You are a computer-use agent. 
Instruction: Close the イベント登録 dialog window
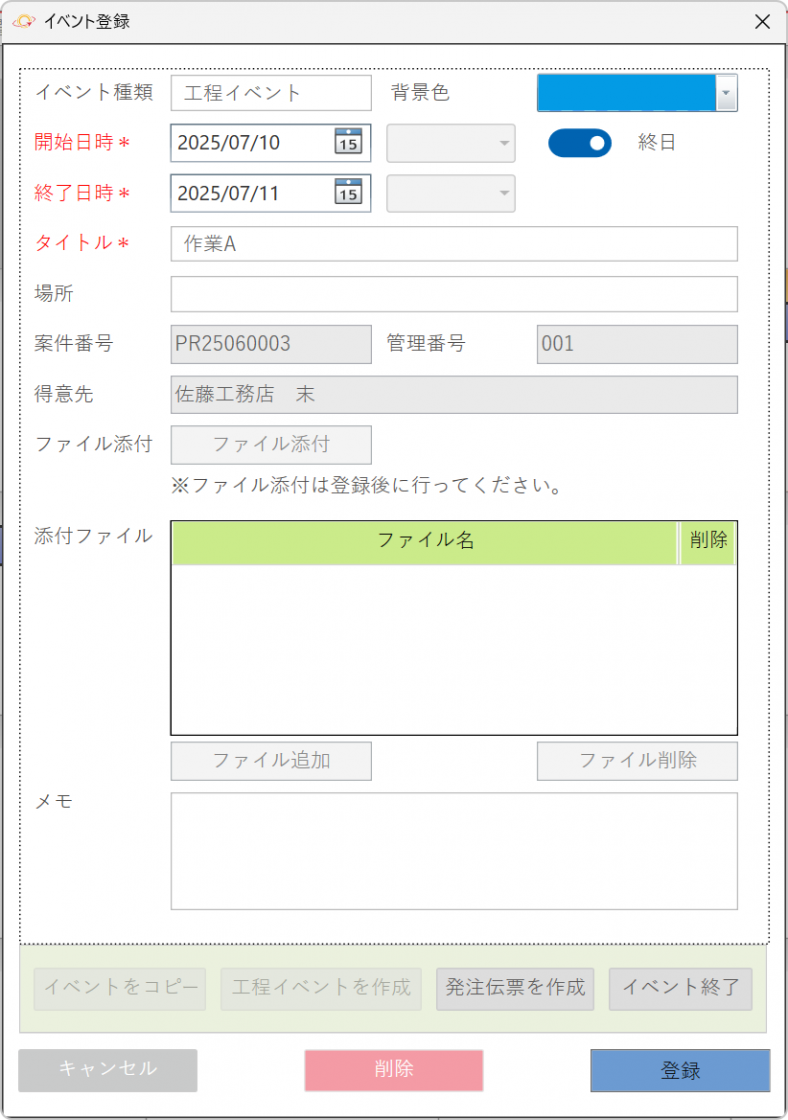762,21
